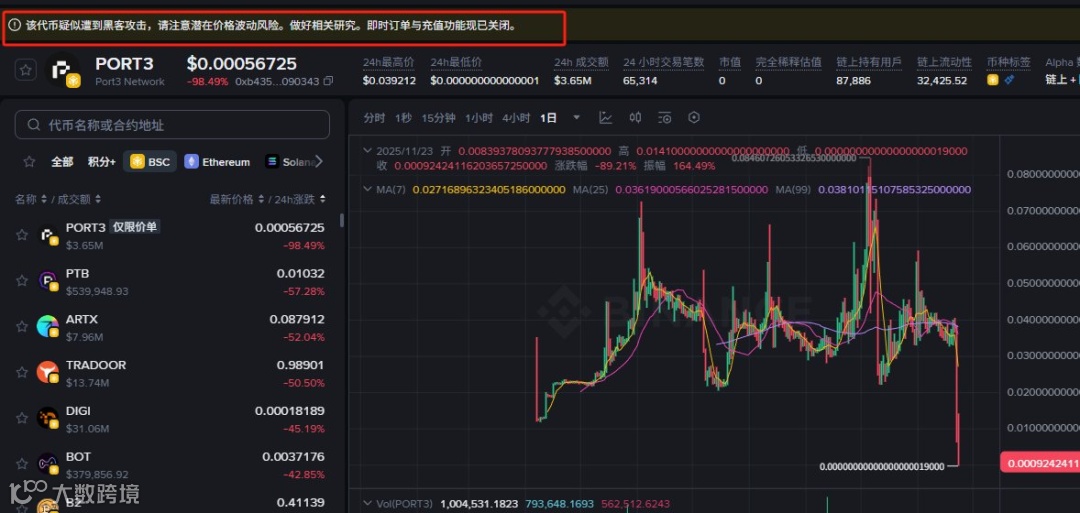
Task: Copy the 0xb435...090343 contract address
Action: [328, 81]
